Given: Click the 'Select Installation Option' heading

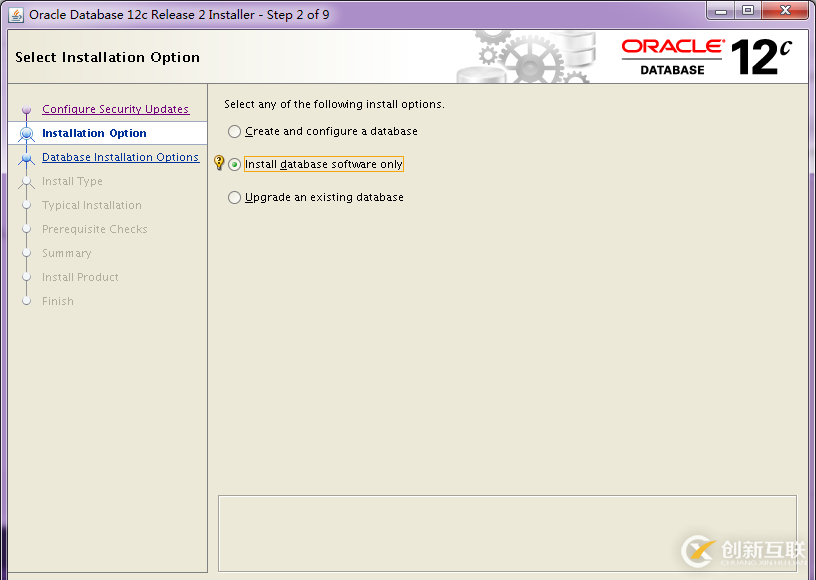Looking at the screenshot, I should pyautogui.click(x=107, y=57).
